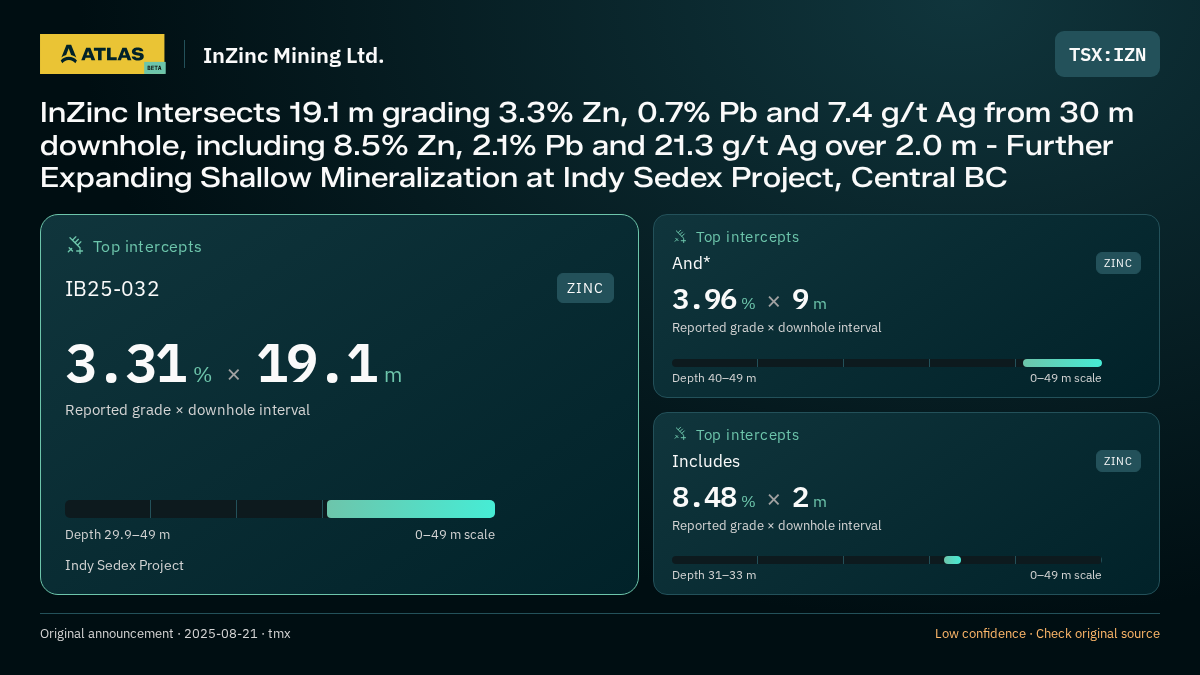This screenshot has width=1200, height=675.
Task: Click 'Original announcement · 2025-08-21 · tmx' footer
Action: click(x=165, y=634)
